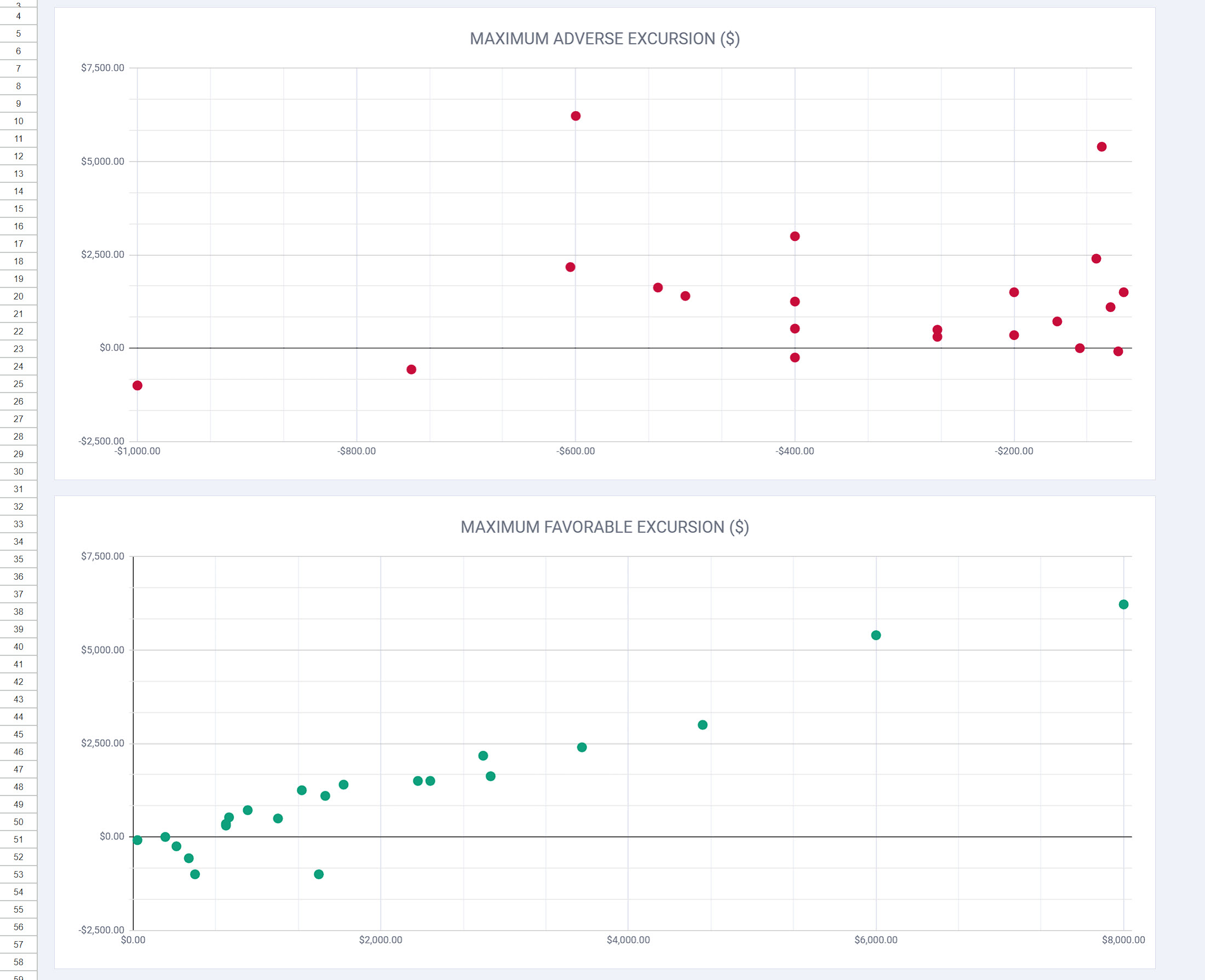The height and width of the screenshot is (980, 1205).
Task: Click the -$800.00 x-axis label
Action: click(x=357, y=451)
